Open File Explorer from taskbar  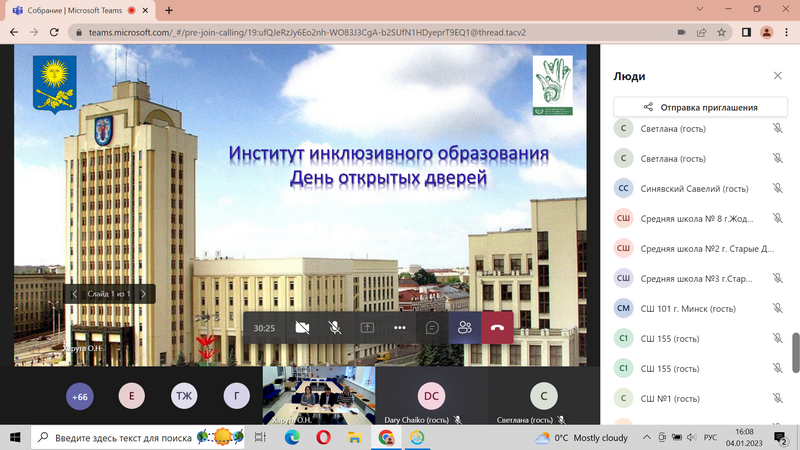[x=355, y=437]
